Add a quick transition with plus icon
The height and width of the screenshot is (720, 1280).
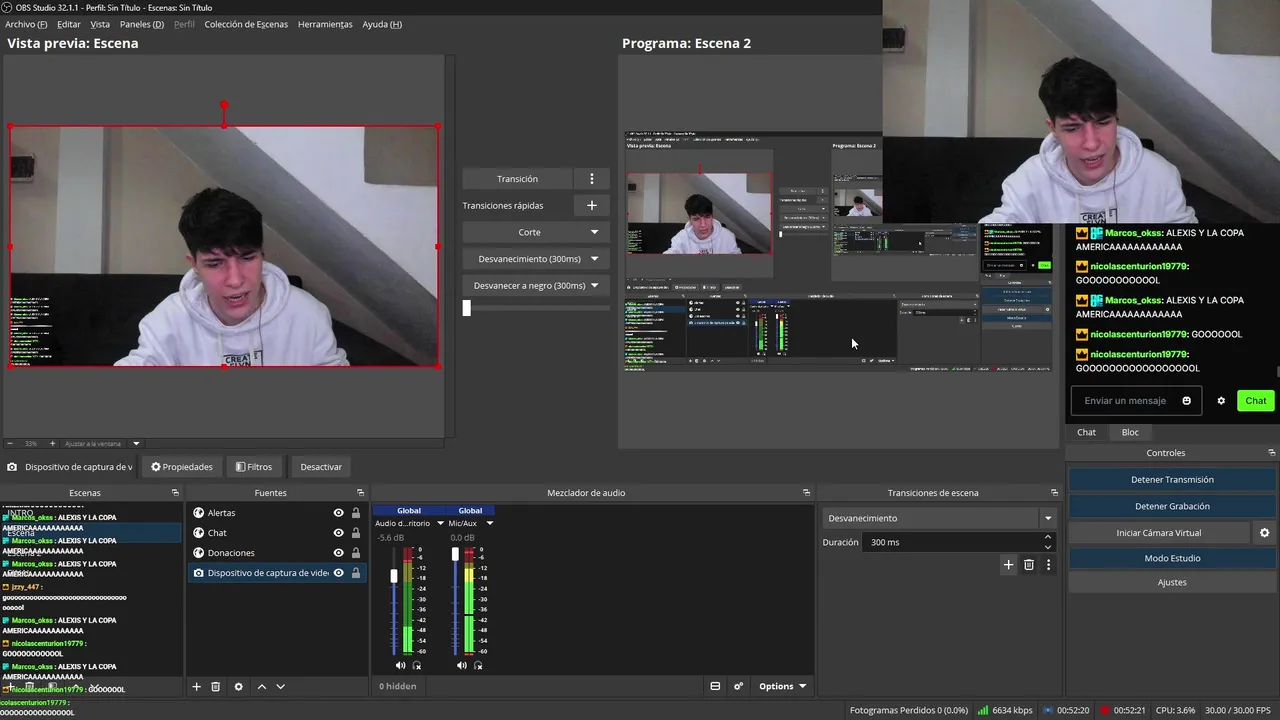click(x=591, y=205)
